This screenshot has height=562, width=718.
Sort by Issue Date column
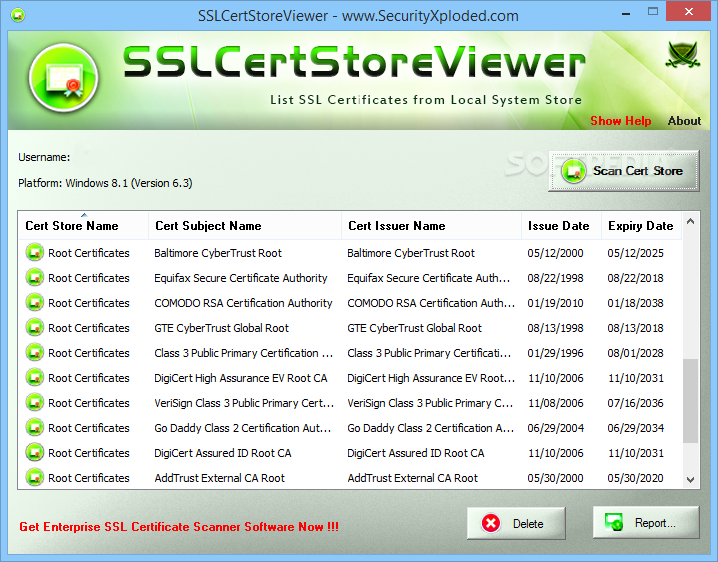click(561, 226)
